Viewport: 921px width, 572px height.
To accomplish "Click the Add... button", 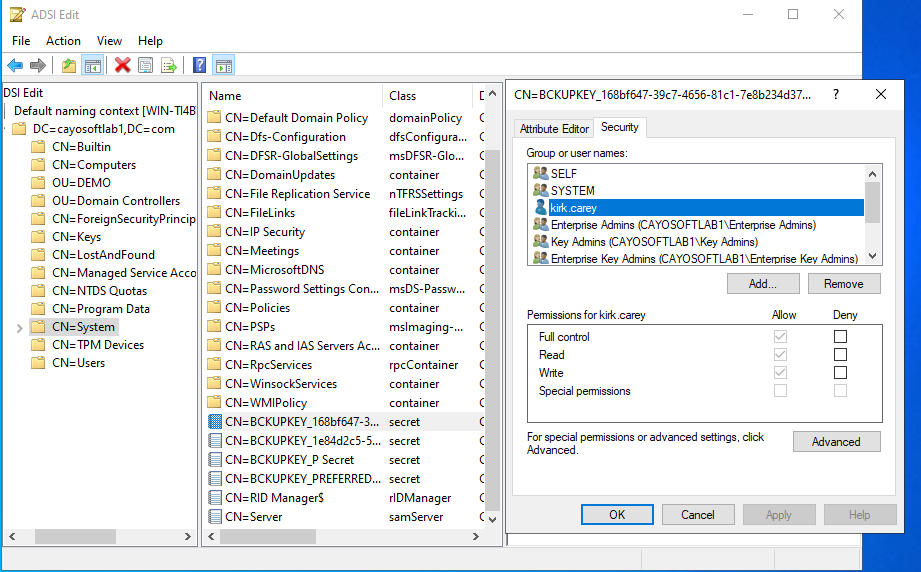I will [x=763, y=284].
